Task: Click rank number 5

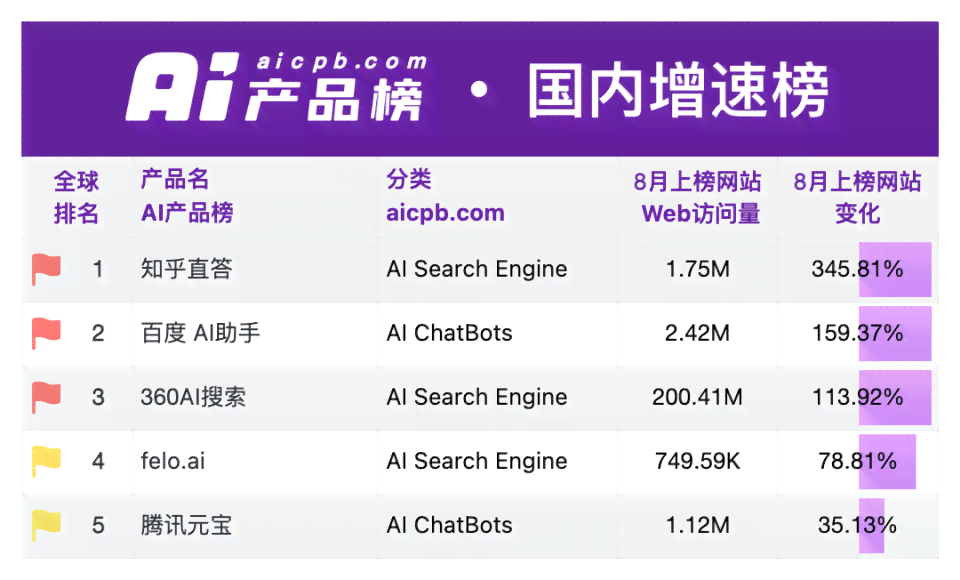Action: (x=98, y=525)
